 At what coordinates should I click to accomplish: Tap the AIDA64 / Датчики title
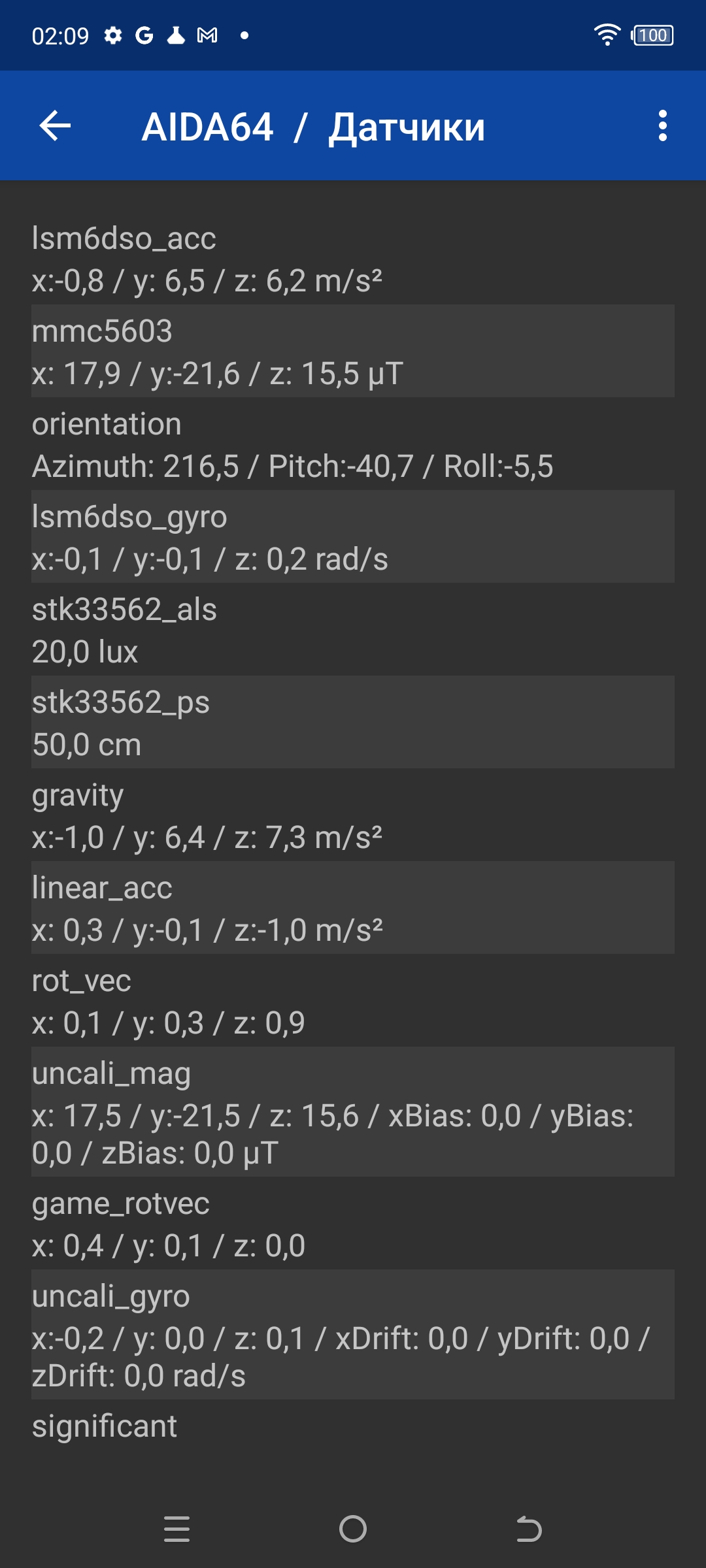coord(313,127)
